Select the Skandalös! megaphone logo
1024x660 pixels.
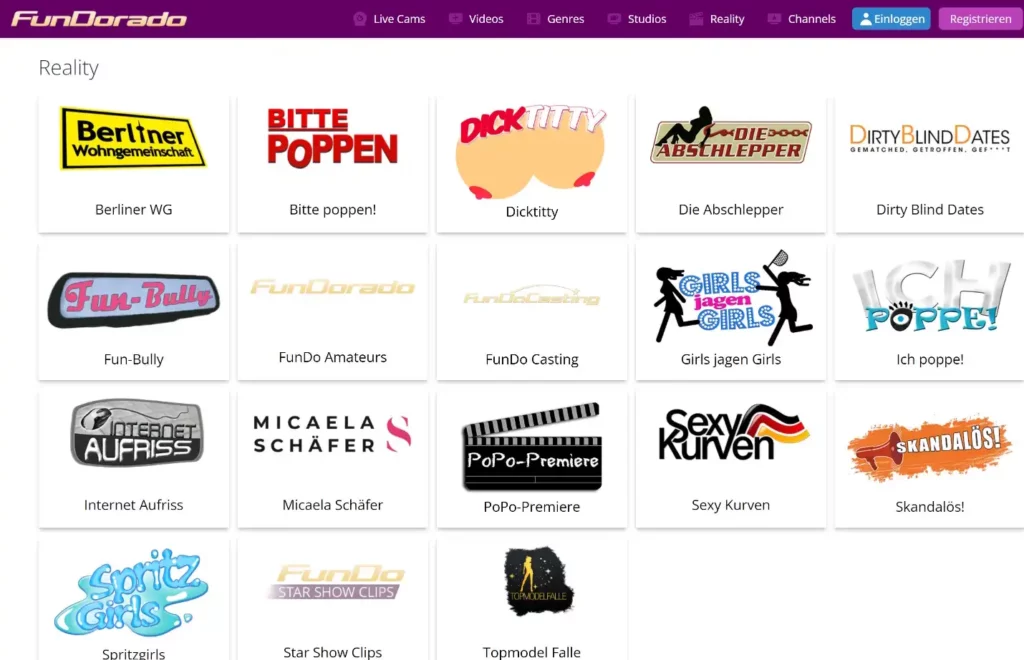[x=929, y=447]
